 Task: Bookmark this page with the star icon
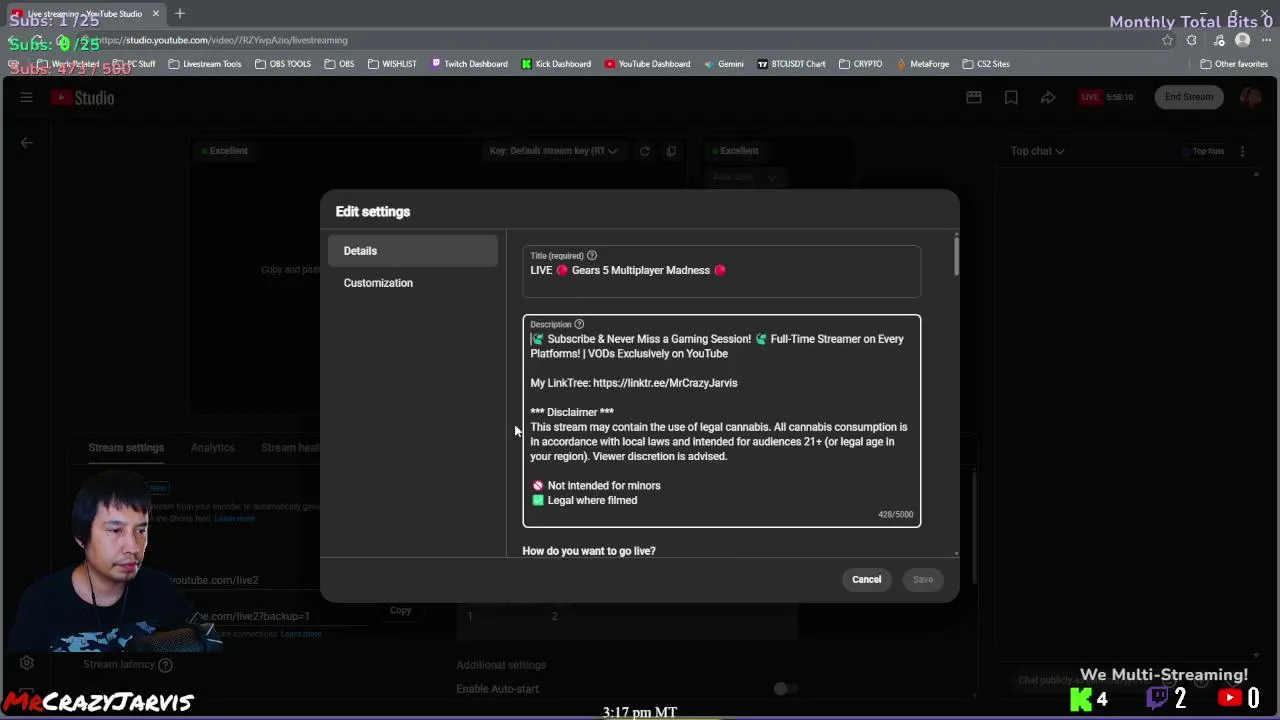coord(1167,40)
